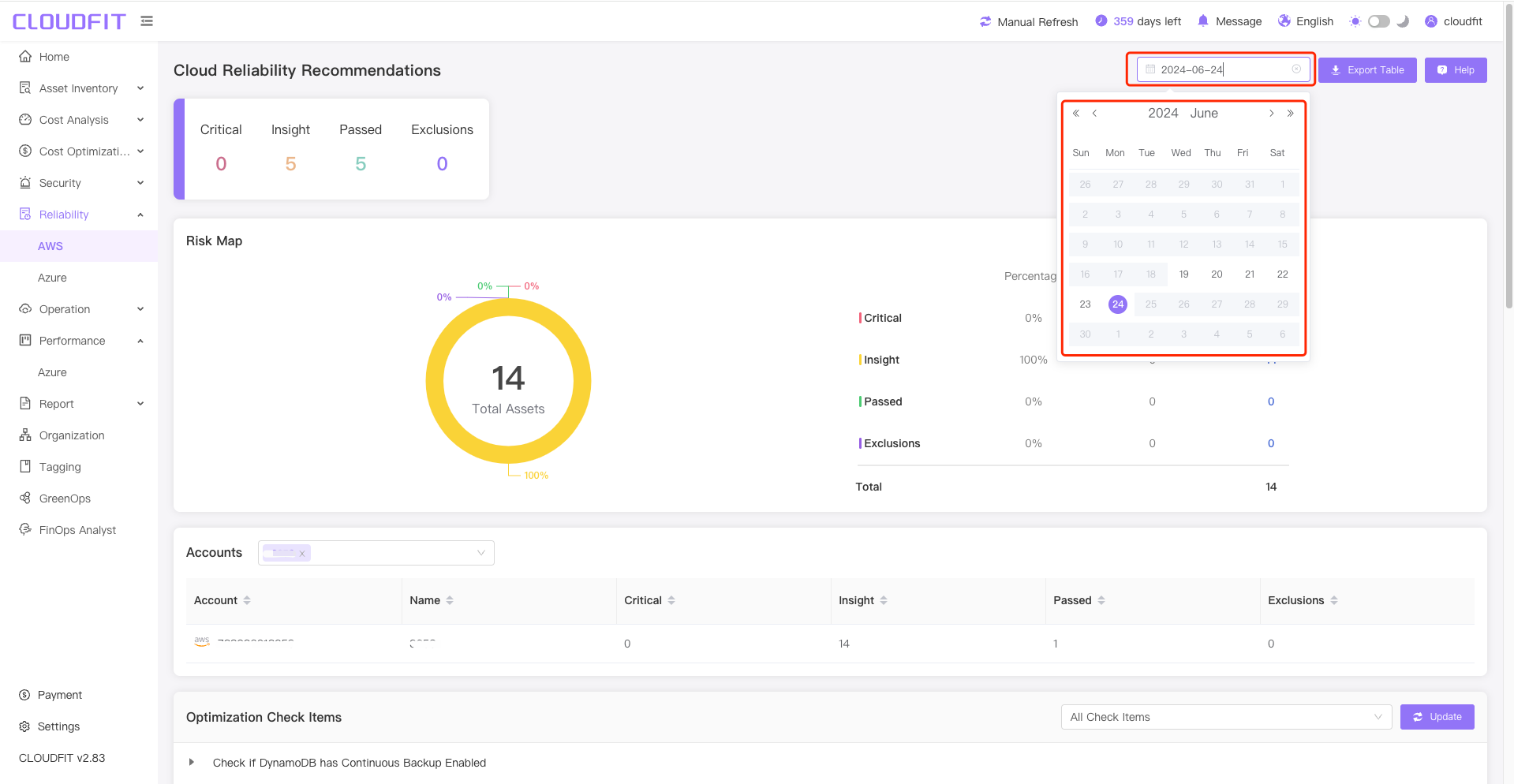This screenshot has height=784, width=1514.
Task: Go to next month in calendar
Action: pyautogui.click(x=1271, y=114)
